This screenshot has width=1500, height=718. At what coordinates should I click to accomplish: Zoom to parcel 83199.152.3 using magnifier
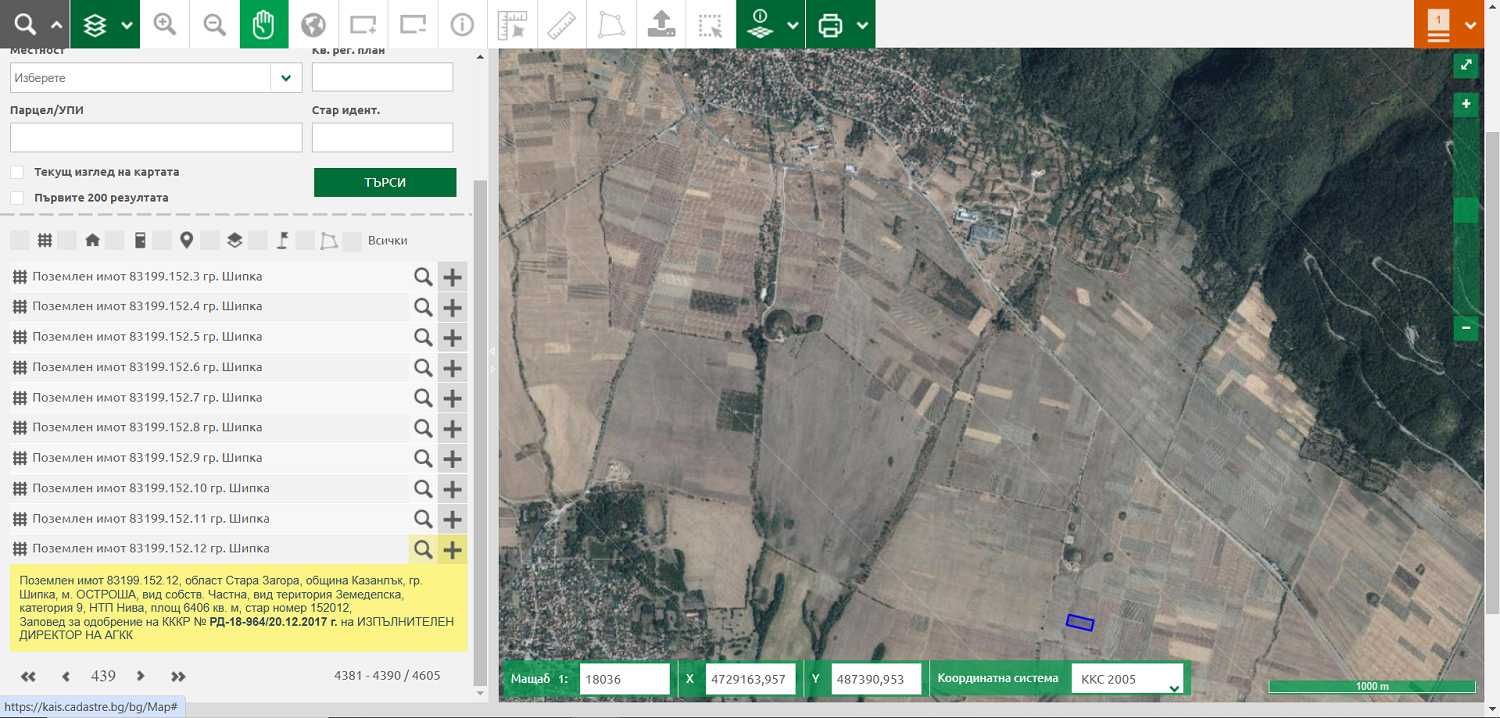(423, 277)
